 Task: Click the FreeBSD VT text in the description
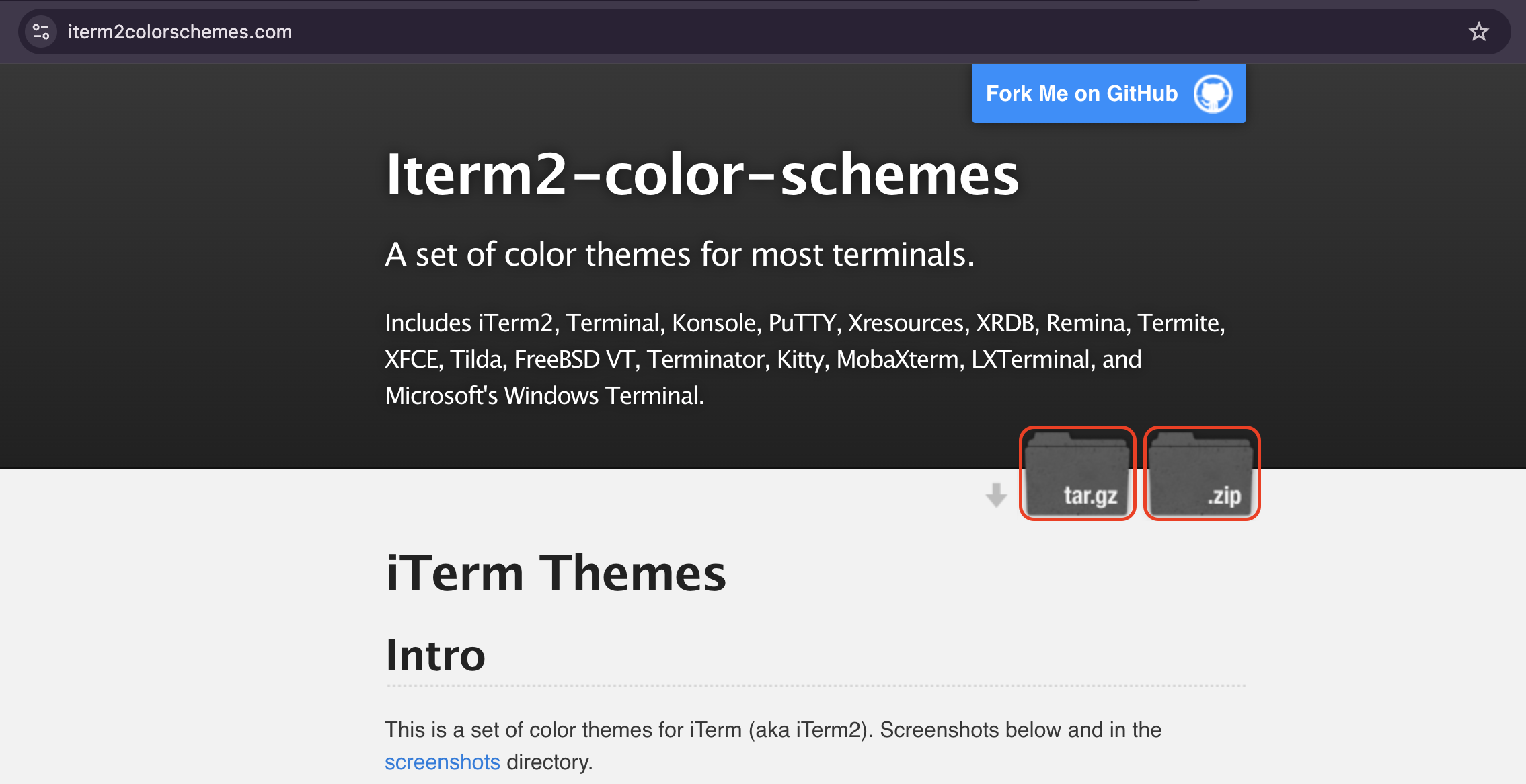pos(574,360)
